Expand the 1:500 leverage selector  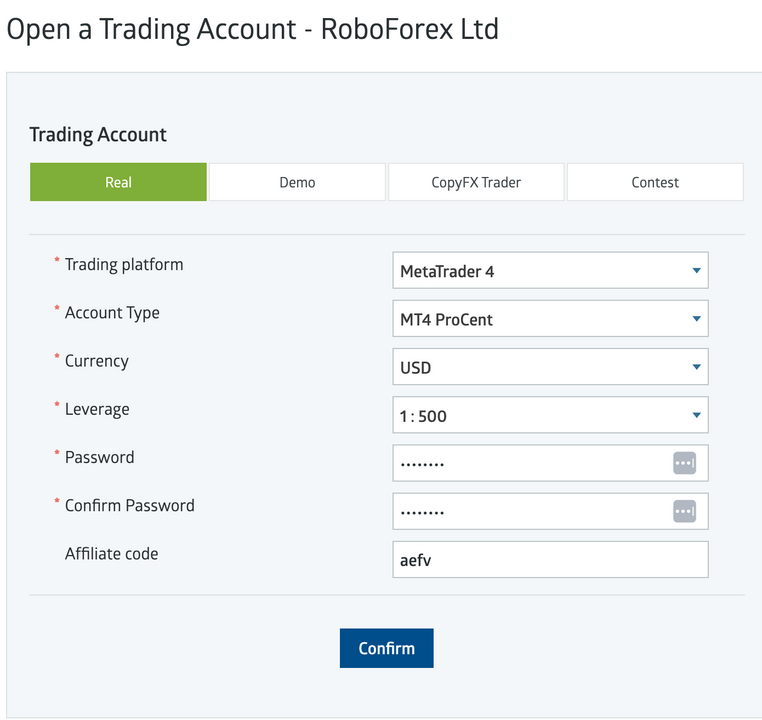tap(550, 414)
